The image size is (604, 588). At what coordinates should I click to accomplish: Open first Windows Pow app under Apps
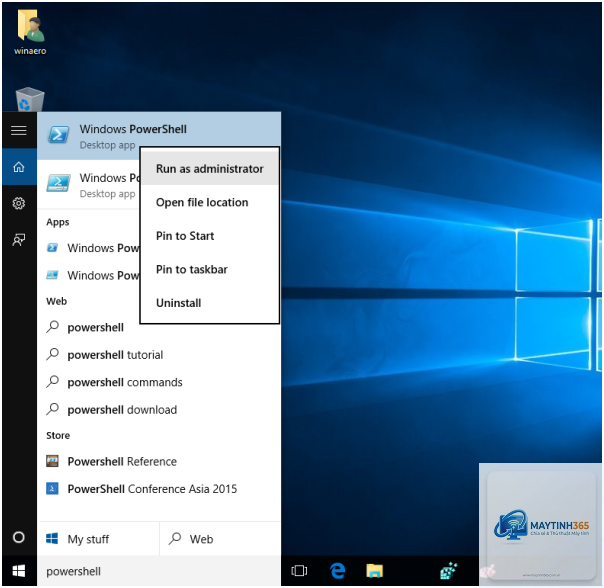click(89, 248)
